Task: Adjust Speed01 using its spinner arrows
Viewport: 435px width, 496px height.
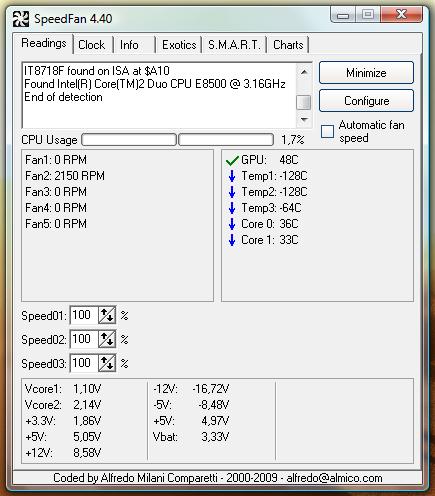Action: (107, 315)
